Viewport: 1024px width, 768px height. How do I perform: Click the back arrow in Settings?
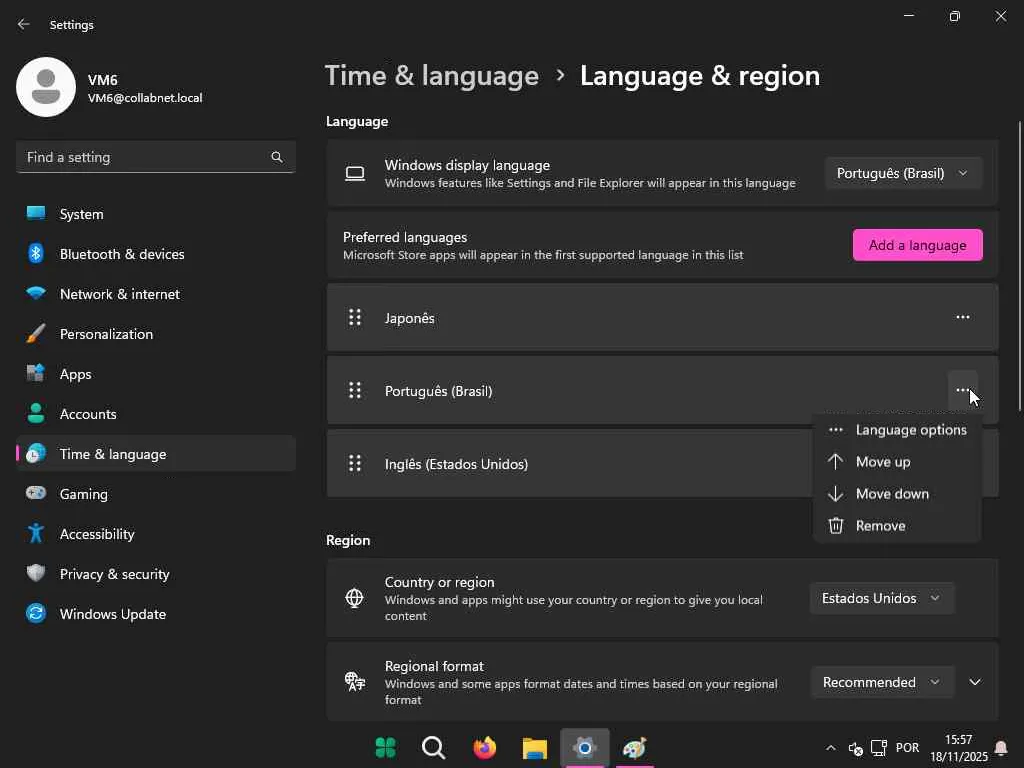click(x=24, y=24)
